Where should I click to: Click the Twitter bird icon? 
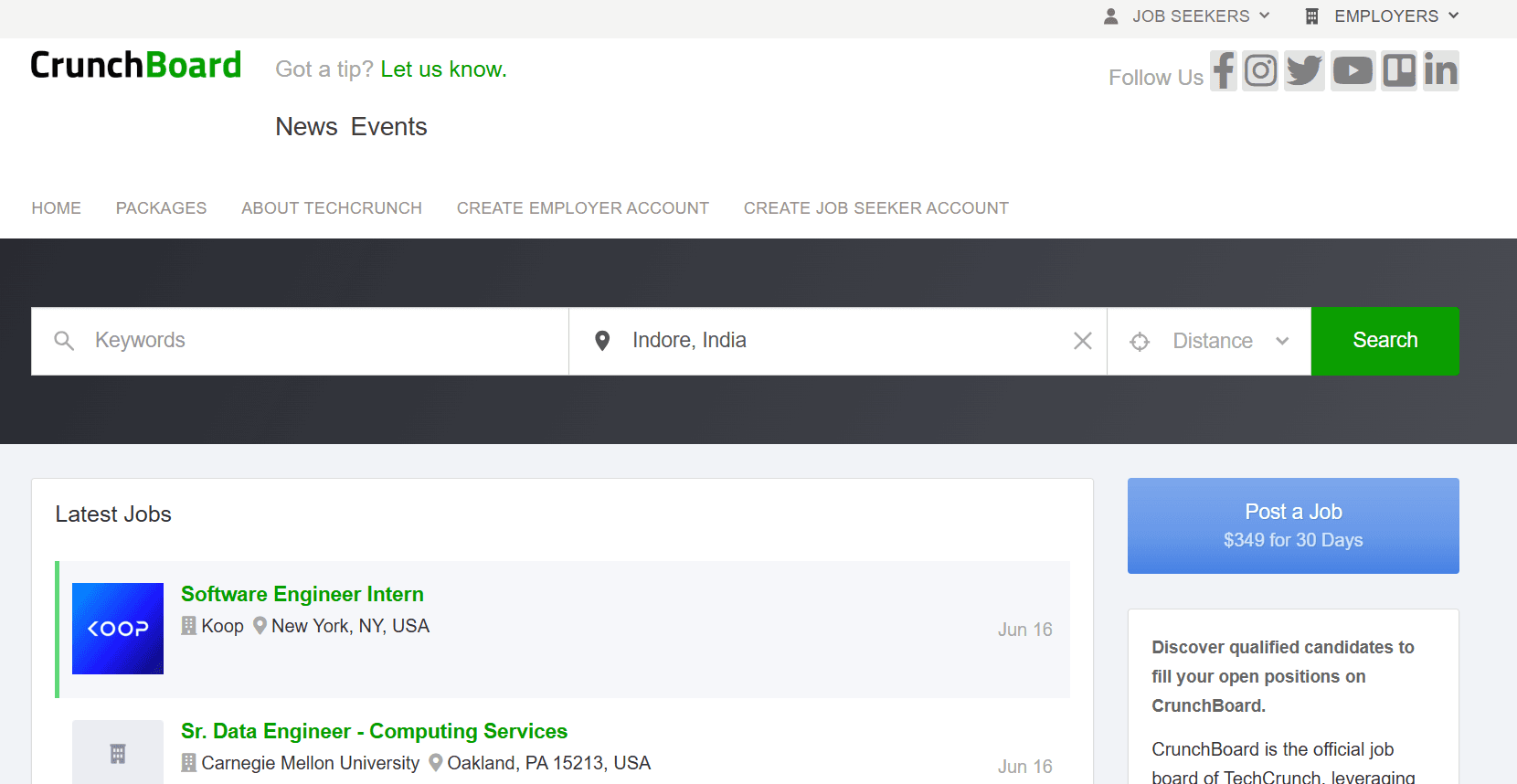pos(1304,70)
